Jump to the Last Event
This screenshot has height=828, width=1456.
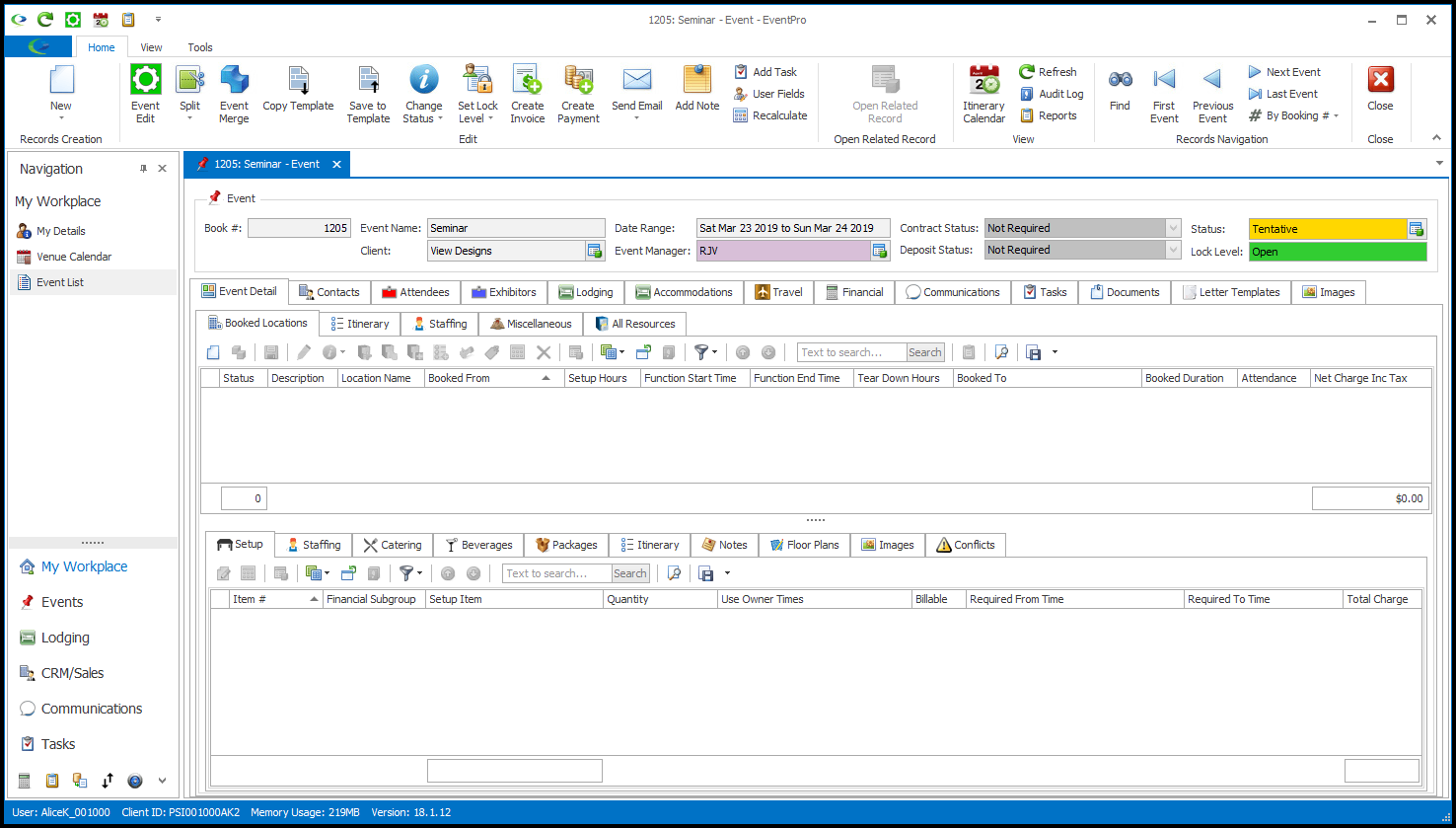click(1282, 94)
